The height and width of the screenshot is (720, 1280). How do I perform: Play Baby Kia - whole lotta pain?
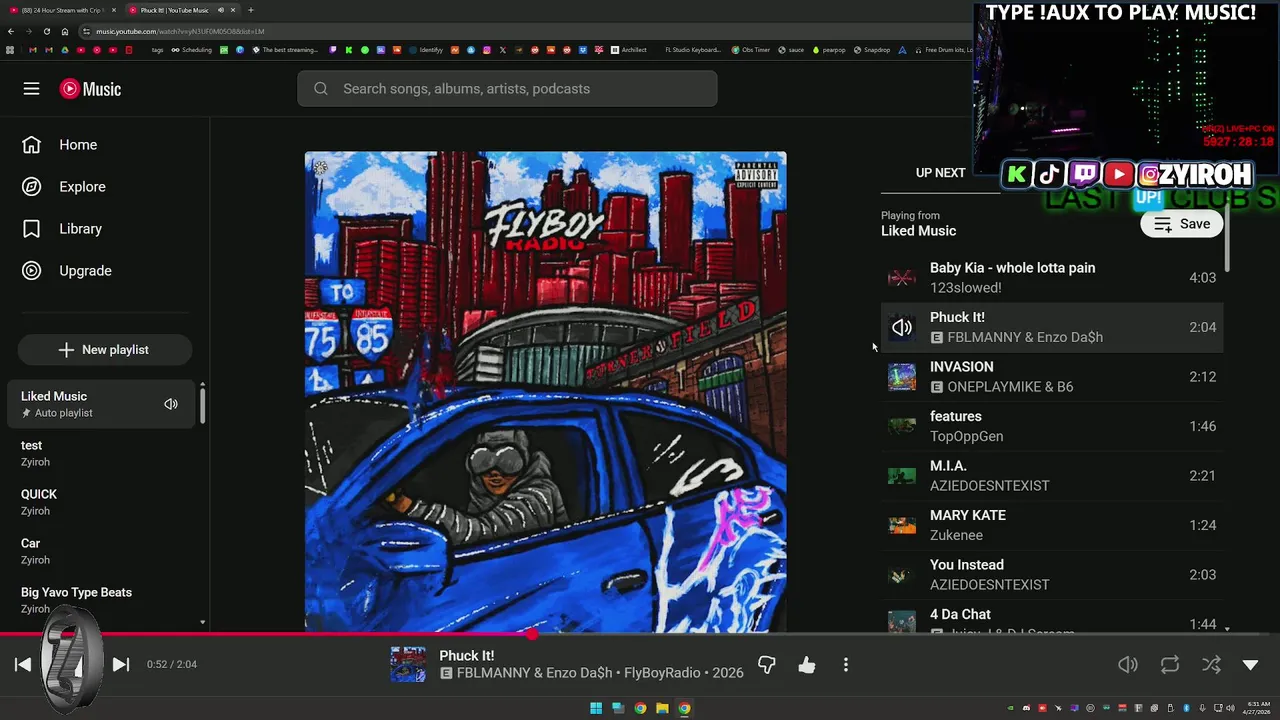[1052, 278]
